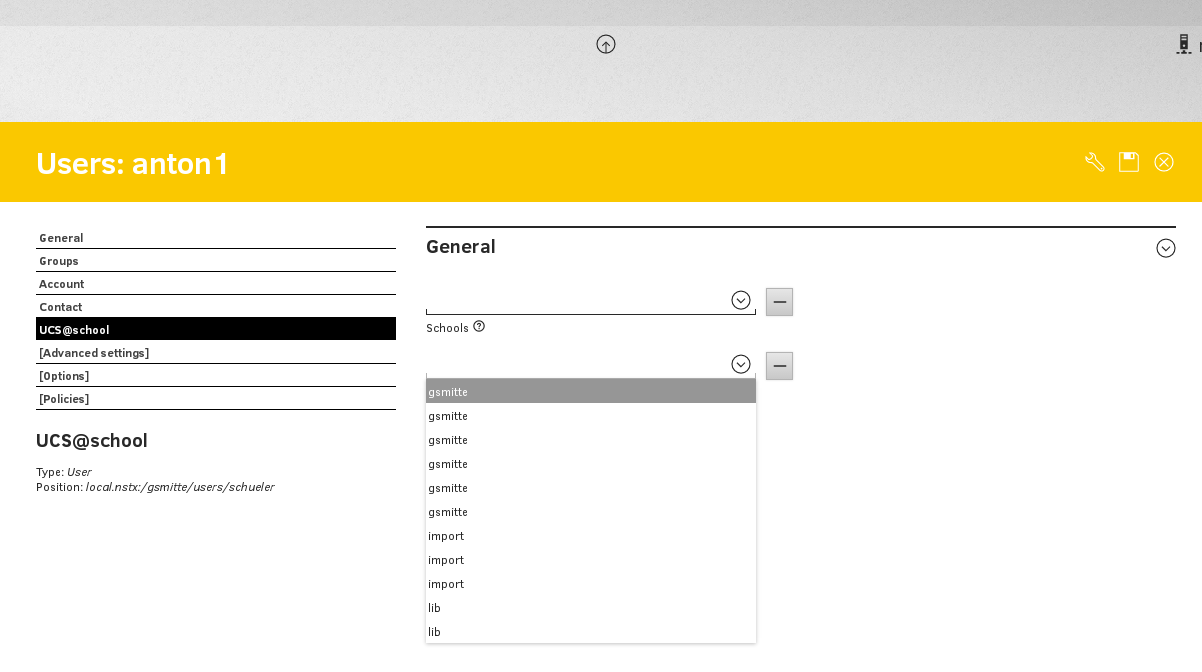This screenshot has width=1202, height=672.
Task: Open the Account tab
Action: (x=62, y=284)
